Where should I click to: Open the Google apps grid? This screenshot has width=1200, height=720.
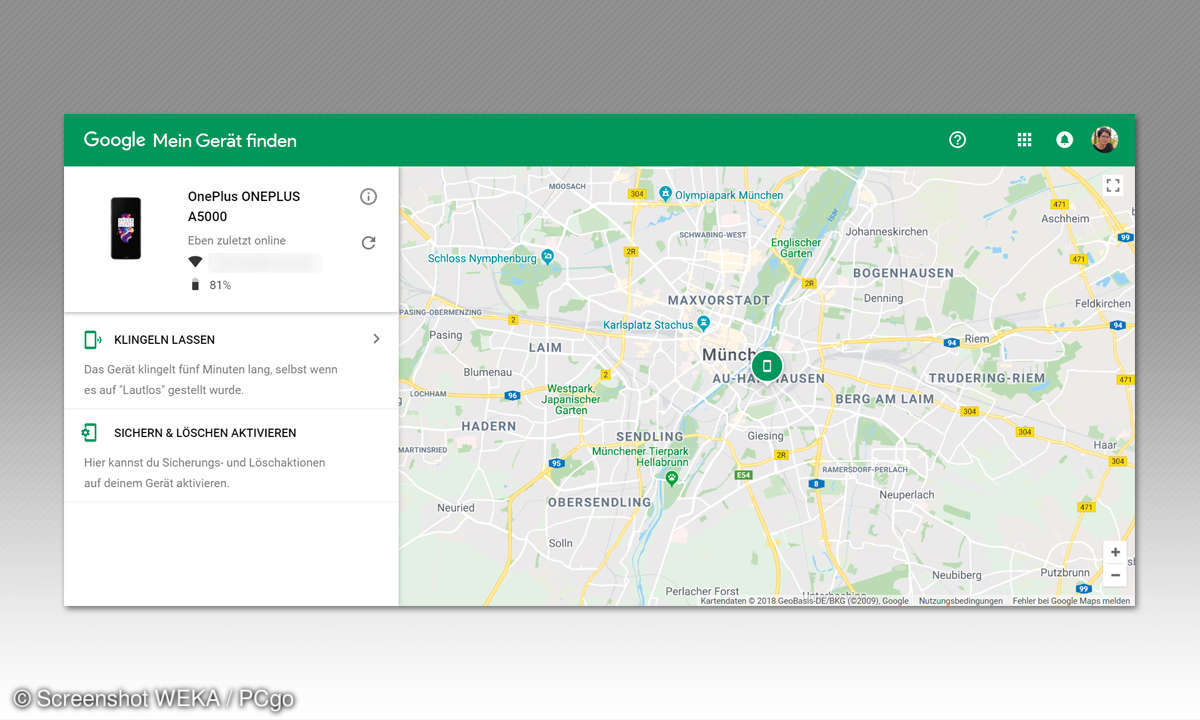tap(1024, 140)
